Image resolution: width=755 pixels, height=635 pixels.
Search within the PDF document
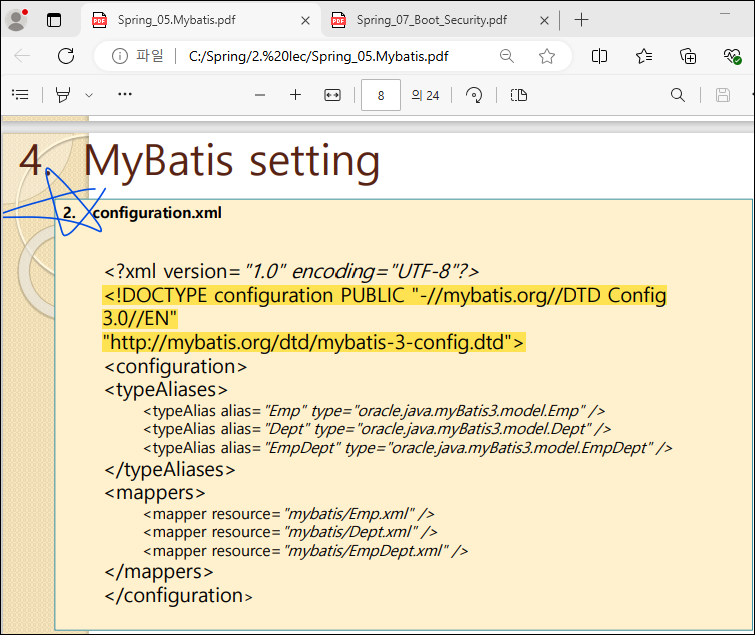[x=677, y=95]
